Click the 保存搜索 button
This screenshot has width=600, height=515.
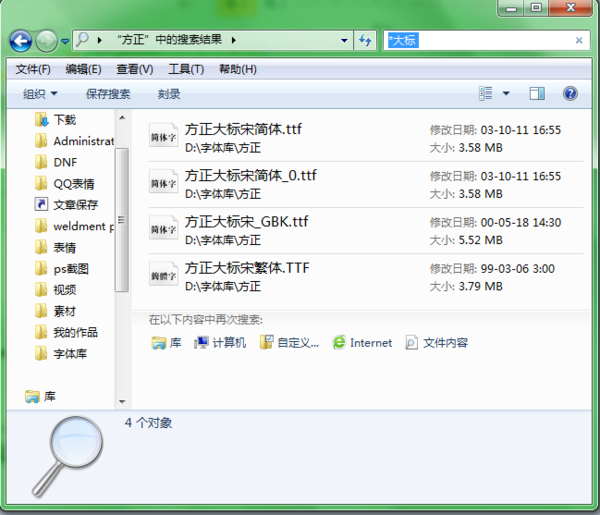click(x=108, y=94)
